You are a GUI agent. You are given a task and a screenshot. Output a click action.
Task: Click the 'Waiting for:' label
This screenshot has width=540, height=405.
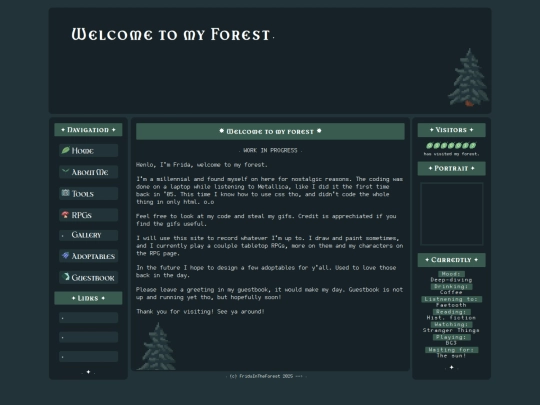tap(451, 350)
